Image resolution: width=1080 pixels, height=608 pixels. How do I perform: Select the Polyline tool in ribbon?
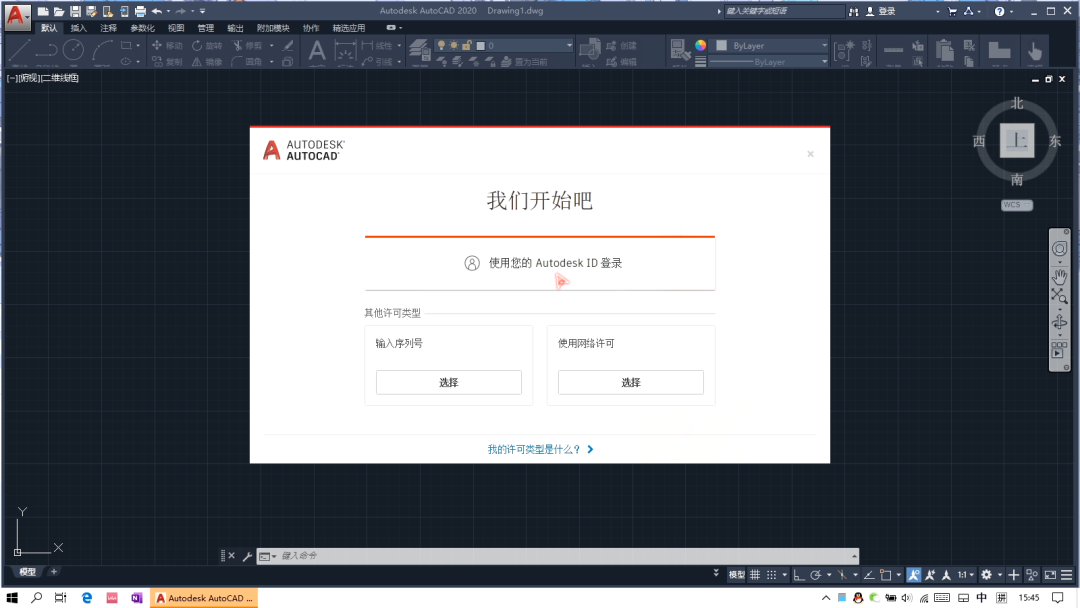[45, 51]
